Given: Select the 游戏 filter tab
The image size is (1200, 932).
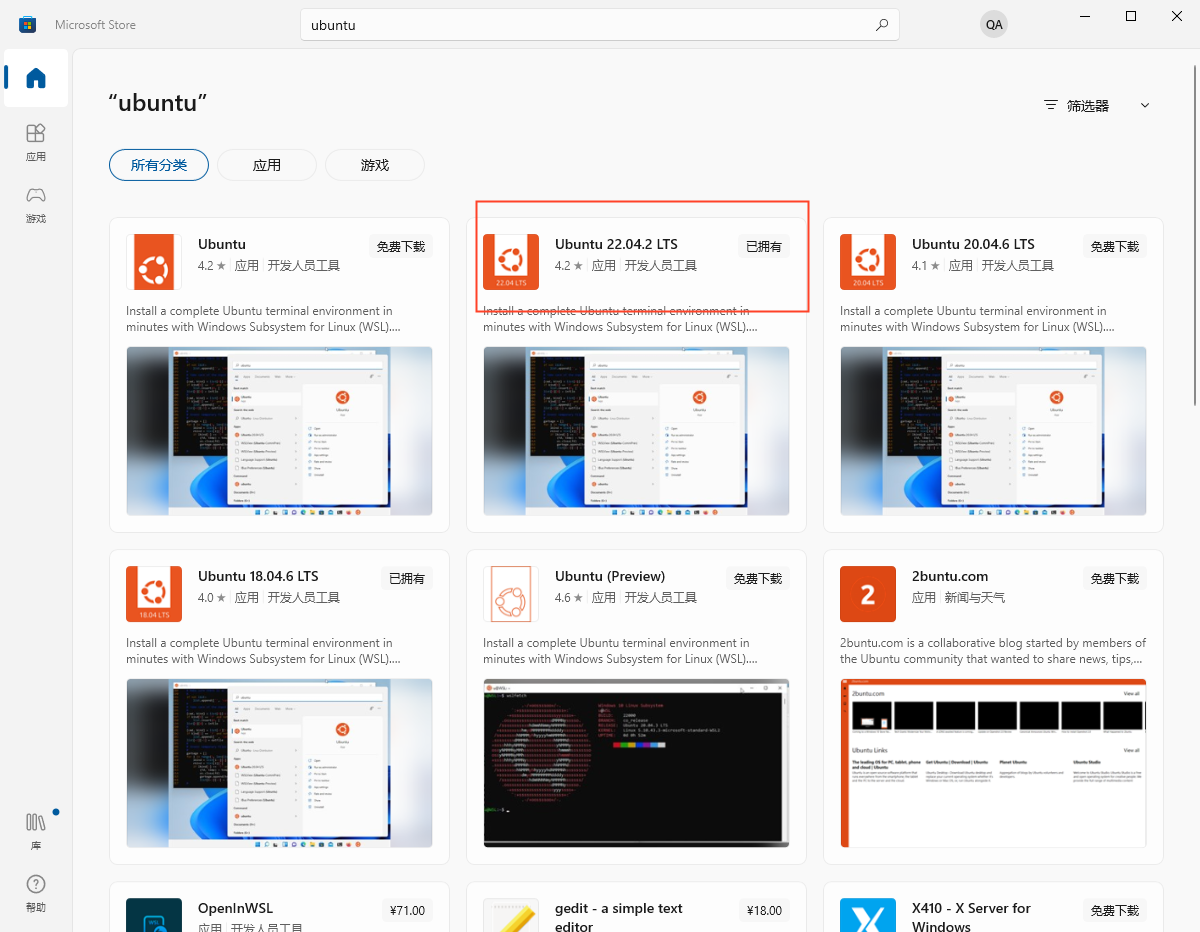Looking at the screenshot, I should pos(375,165).
